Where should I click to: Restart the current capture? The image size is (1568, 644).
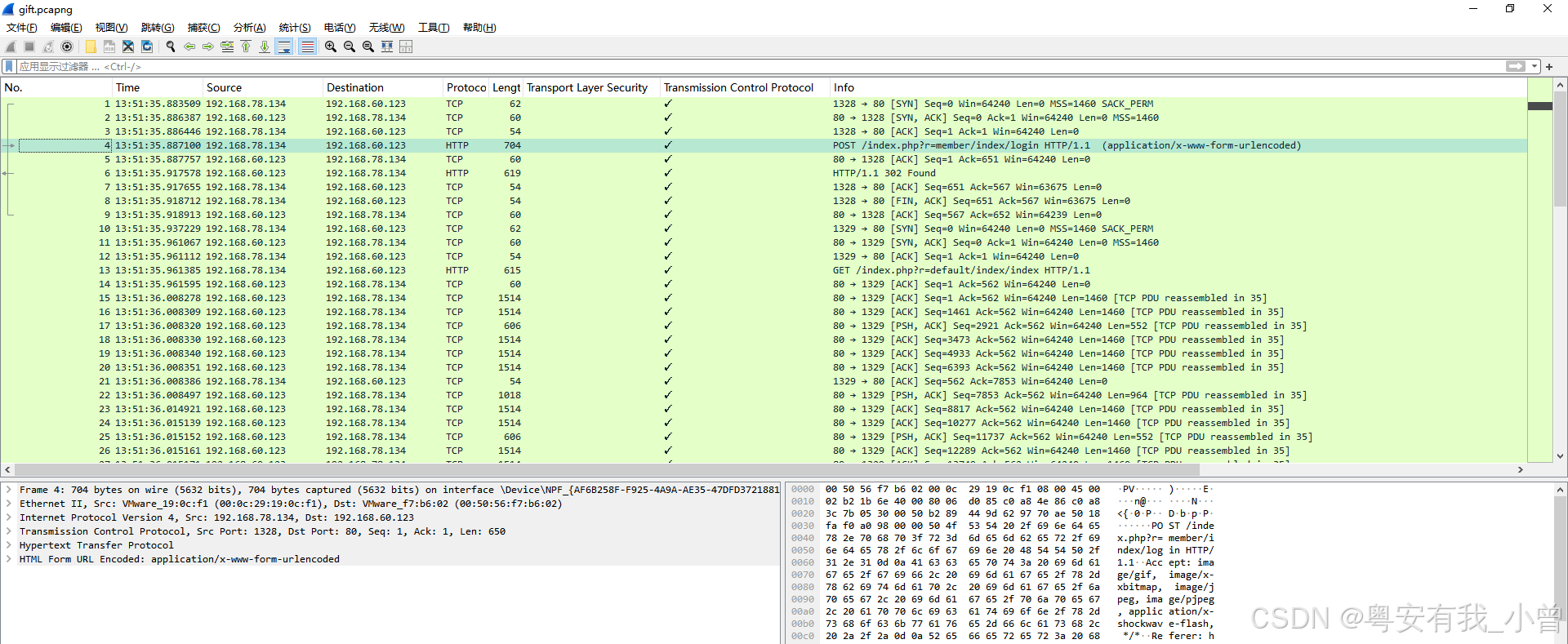(48, 47)
